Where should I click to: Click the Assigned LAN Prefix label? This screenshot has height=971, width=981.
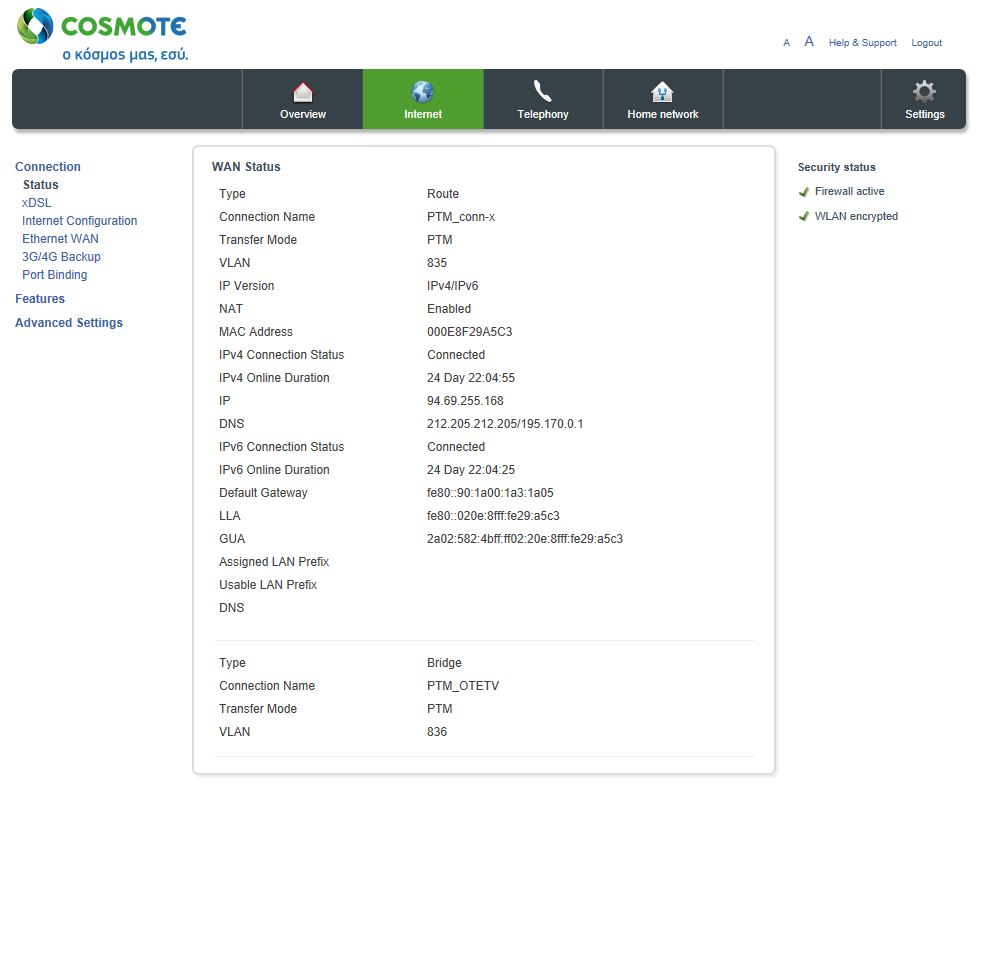pyautogui.click(x=274, y=562)
